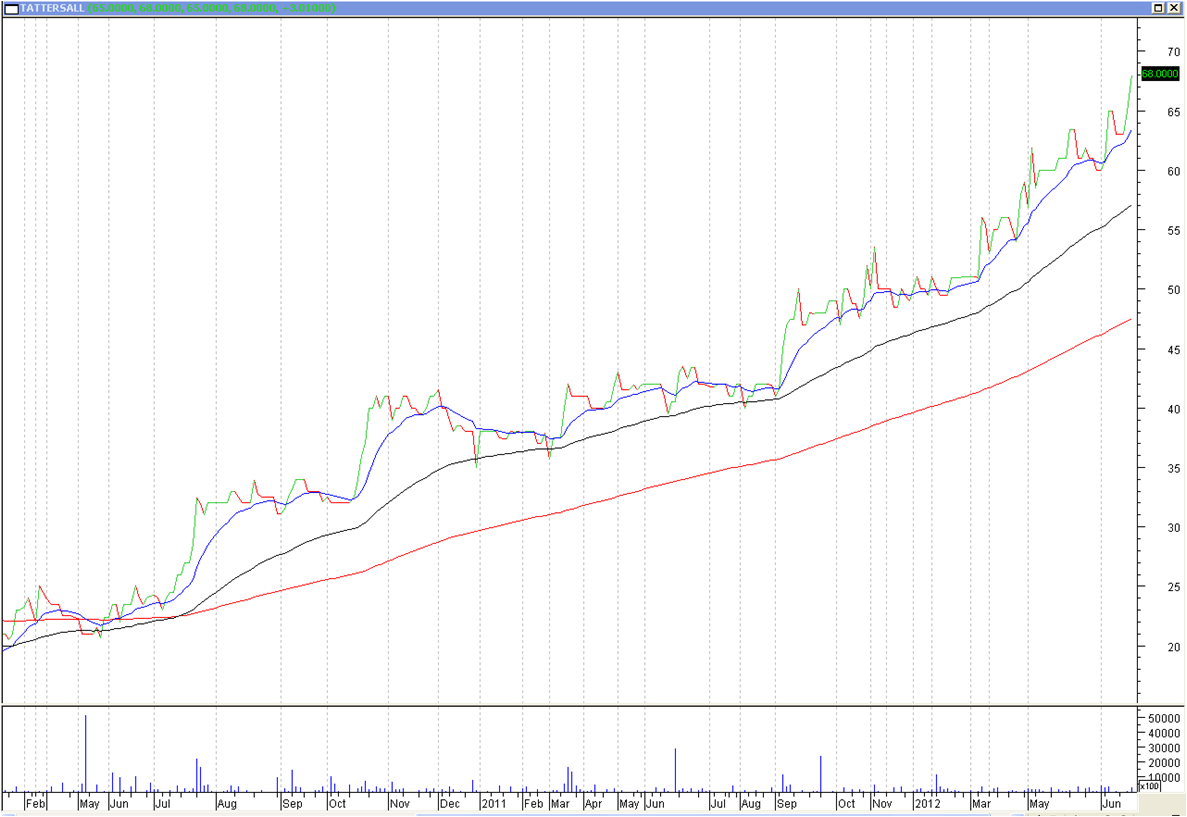Click the 25 price axis label
This screenshot has width=1187, height=817.
[1173, 587]
